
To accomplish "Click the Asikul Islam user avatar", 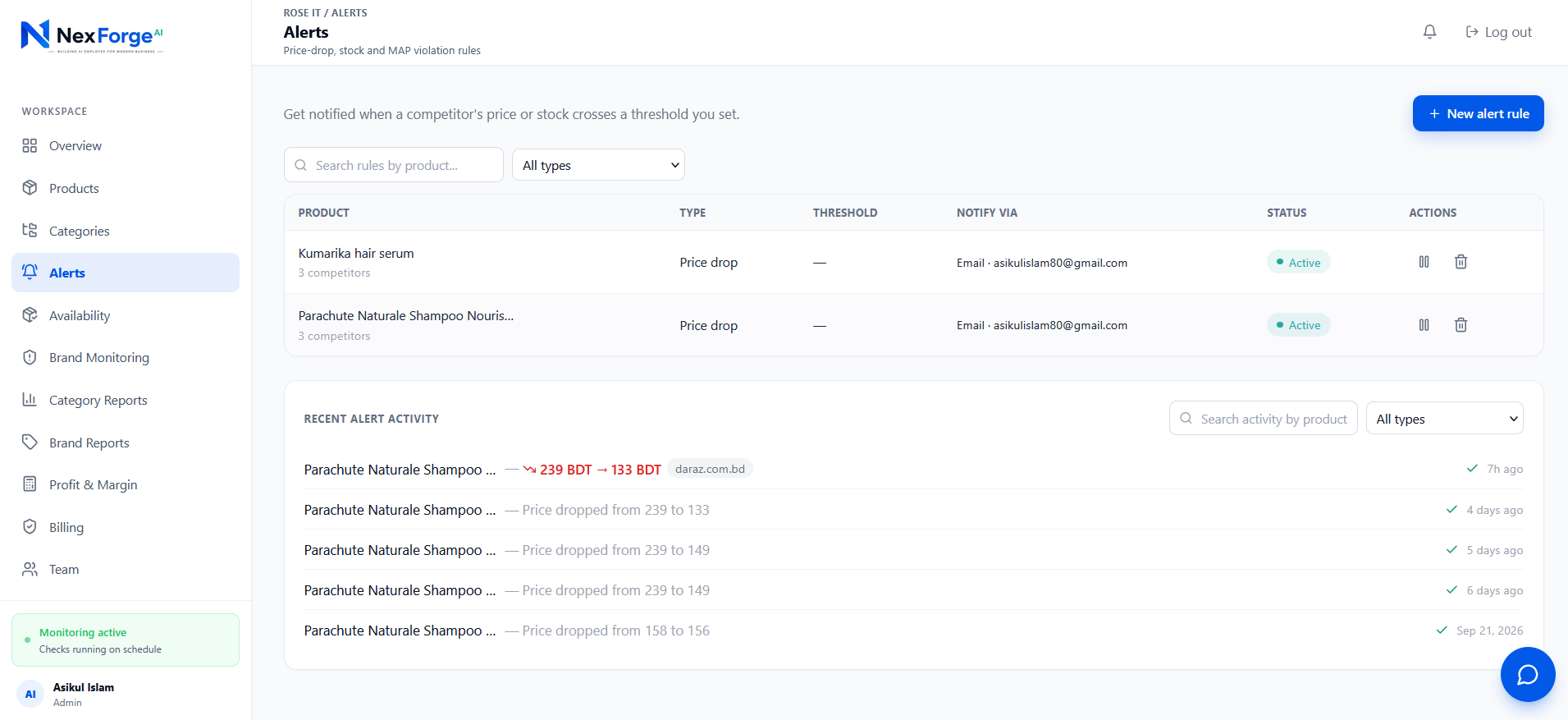I will [30, 694].
